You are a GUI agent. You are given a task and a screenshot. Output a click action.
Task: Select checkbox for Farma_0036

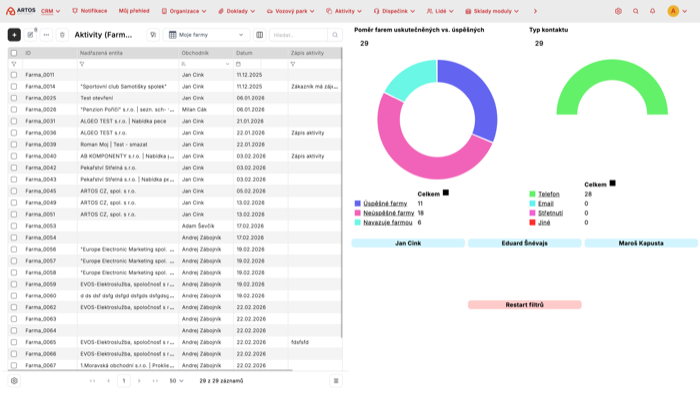[x=14, y=133]
